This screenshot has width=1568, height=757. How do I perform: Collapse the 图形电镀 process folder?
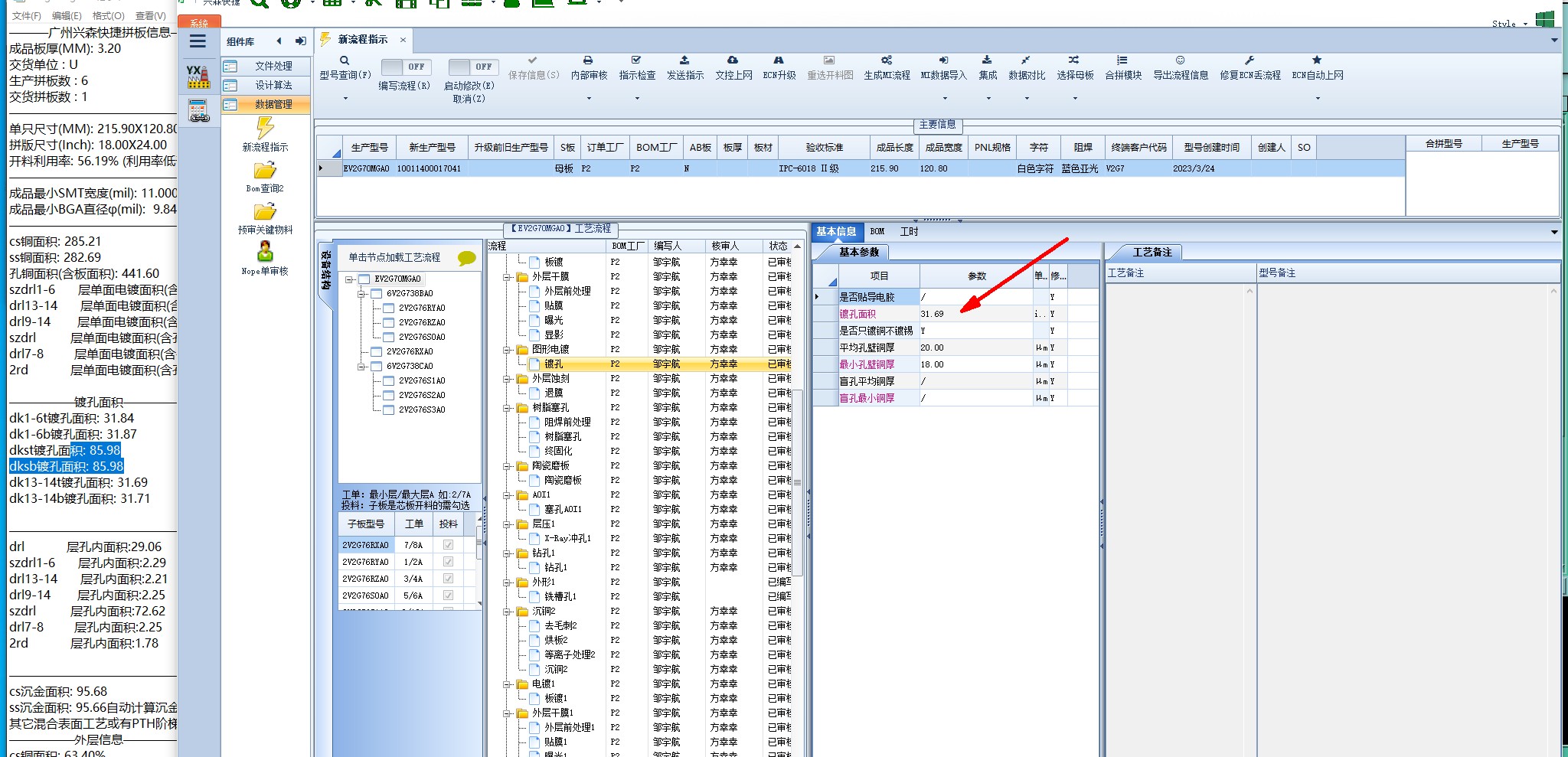click(x=507, y=350)
